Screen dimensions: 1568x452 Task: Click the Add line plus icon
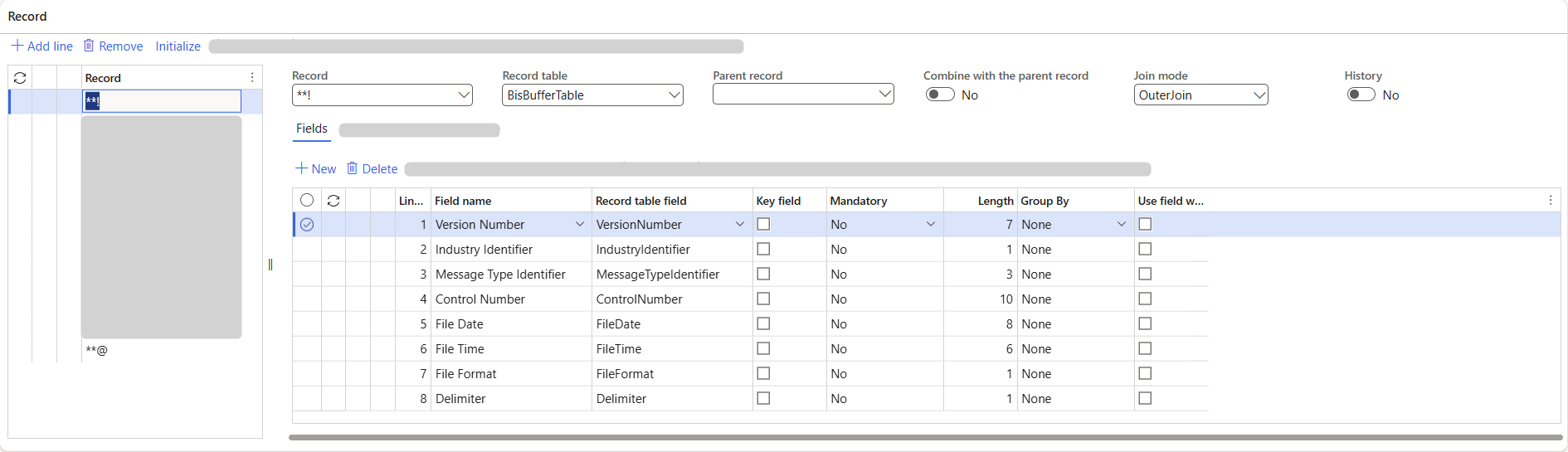click(17, 46)
